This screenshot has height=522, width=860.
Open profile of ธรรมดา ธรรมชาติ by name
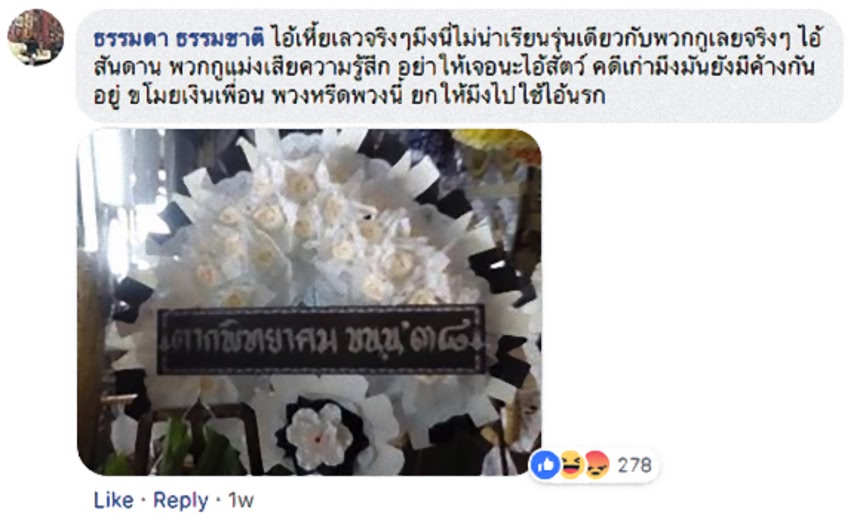pyautogui.click(x=179, y=39)
